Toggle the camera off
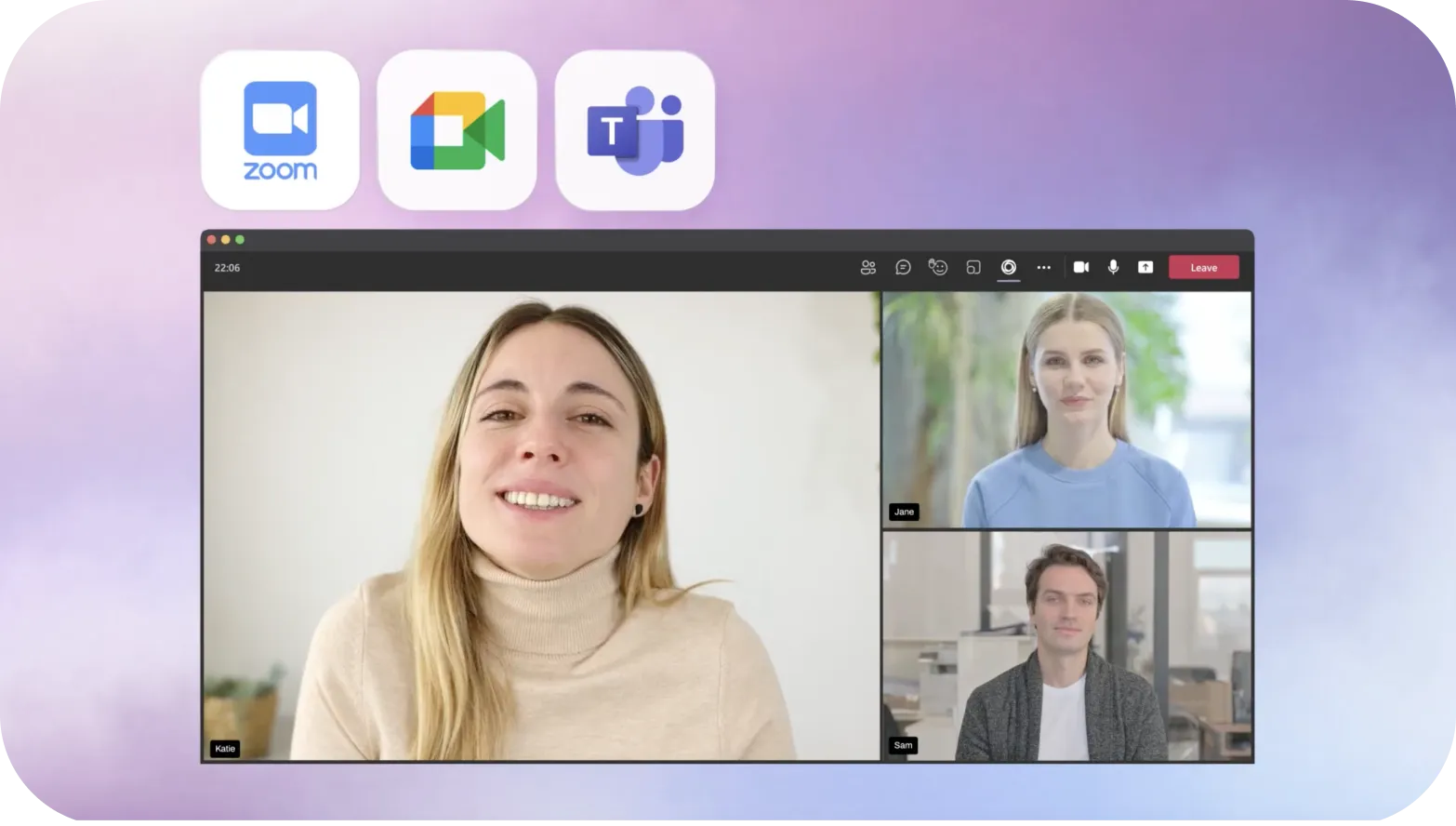The height and width of the screenshot is (826, 1456). 1081,267
